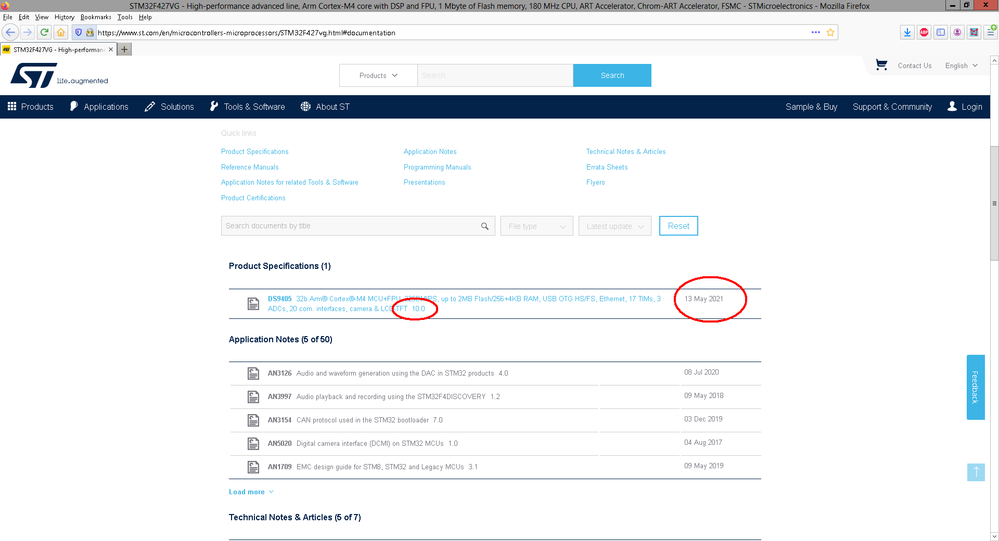This screenshot has width=999, height=541.
Task: Click the AN3154 document file icon
Action: point(253,421)
